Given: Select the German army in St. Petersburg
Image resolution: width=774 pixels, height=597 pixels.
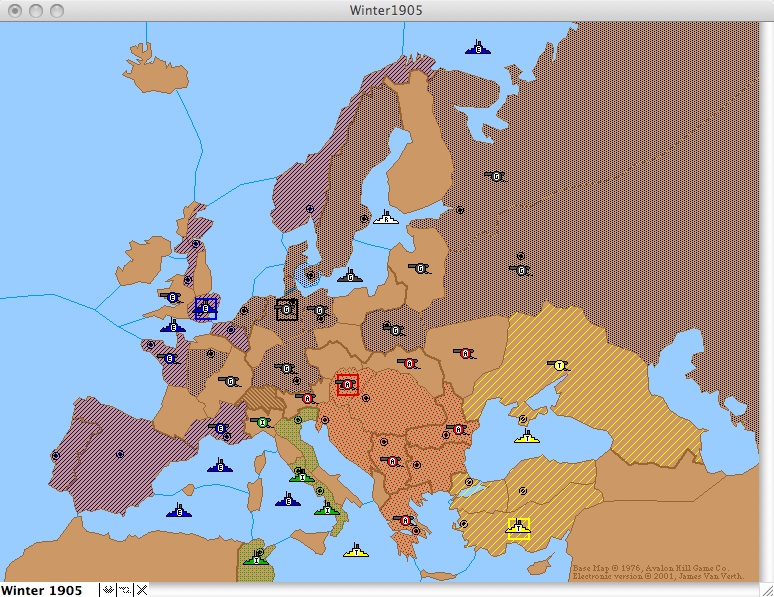Looking at the screenshot, I should 496,176.
